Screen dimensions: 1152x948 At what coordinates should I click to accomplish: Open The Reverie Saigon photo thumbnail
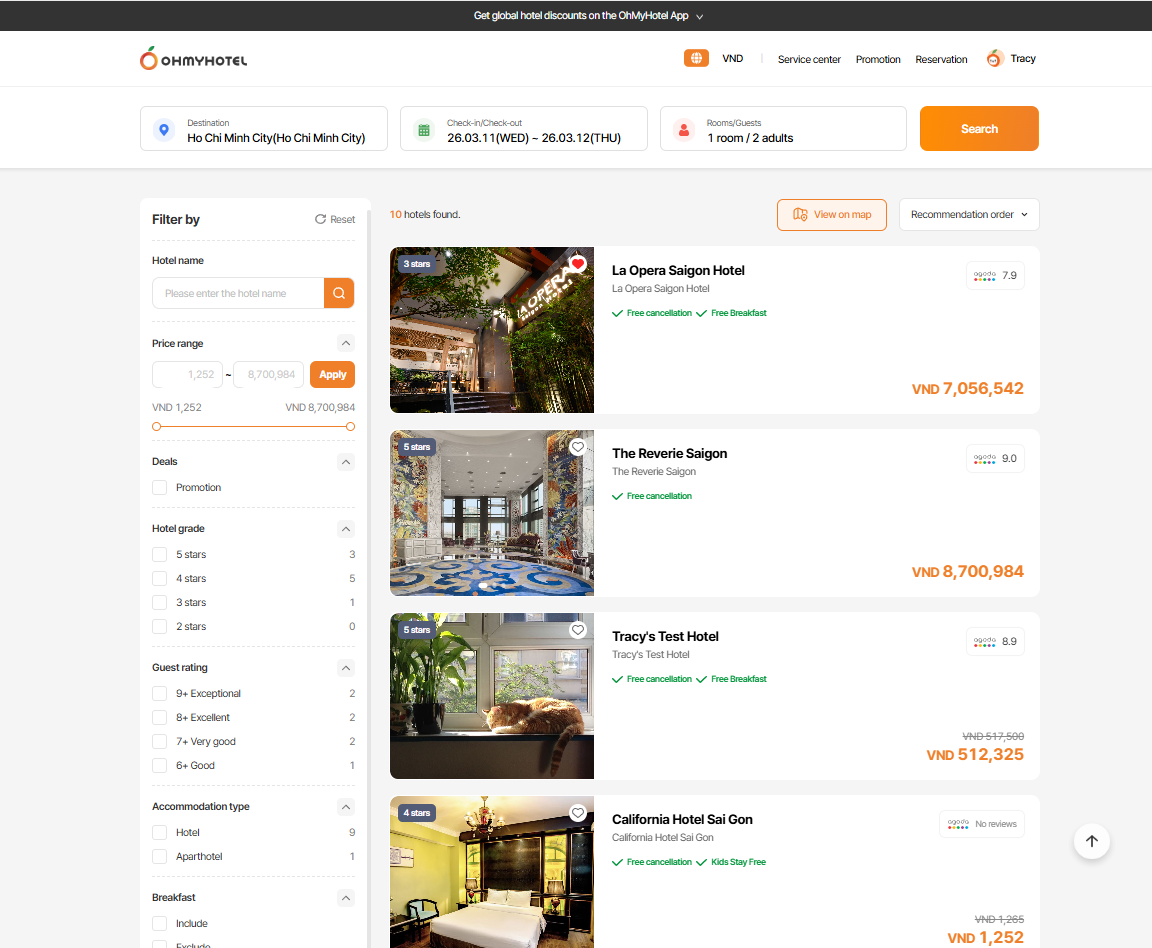pos(492,513)
